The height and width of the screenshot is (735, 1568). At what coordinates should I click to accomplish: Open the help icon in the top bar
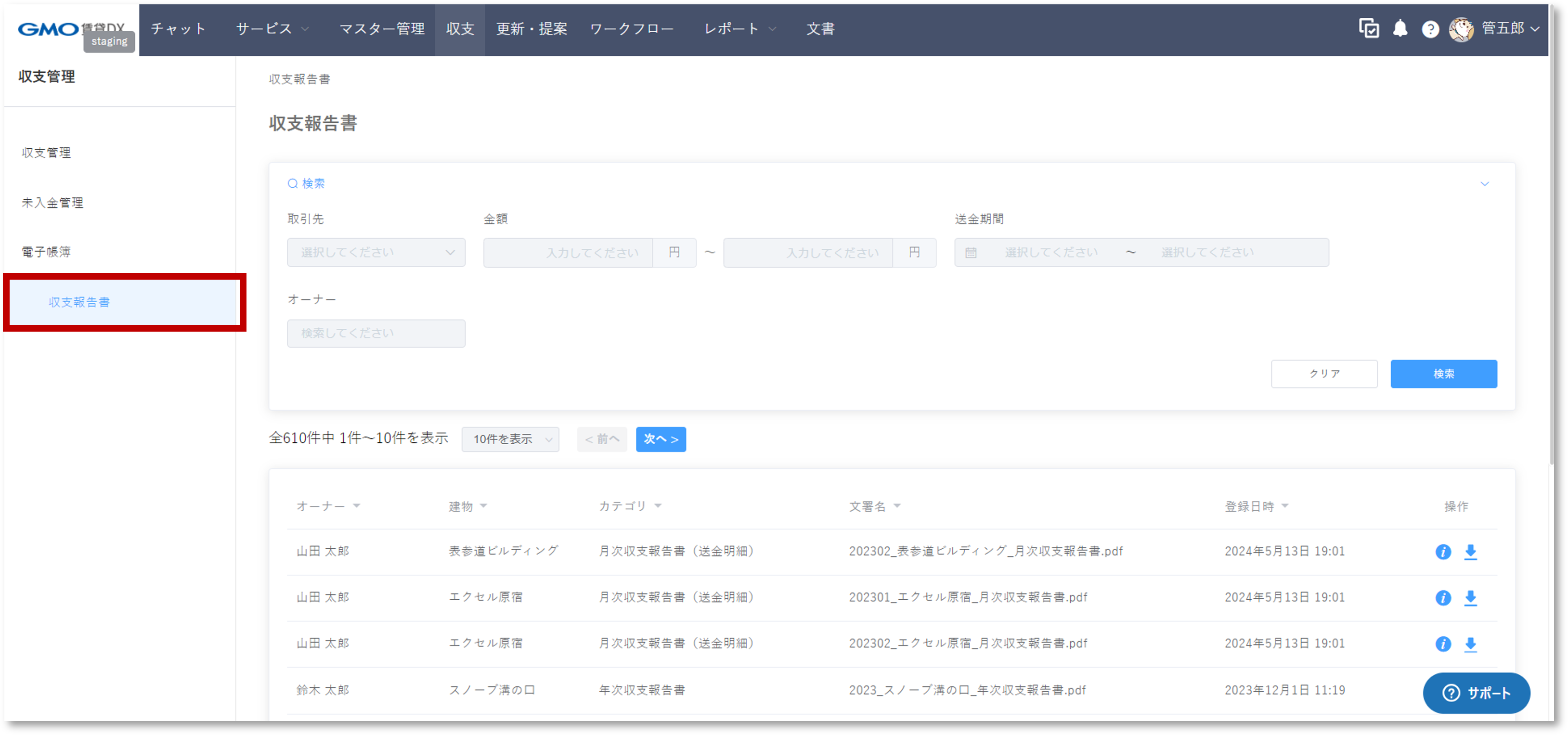point(1430,28)
